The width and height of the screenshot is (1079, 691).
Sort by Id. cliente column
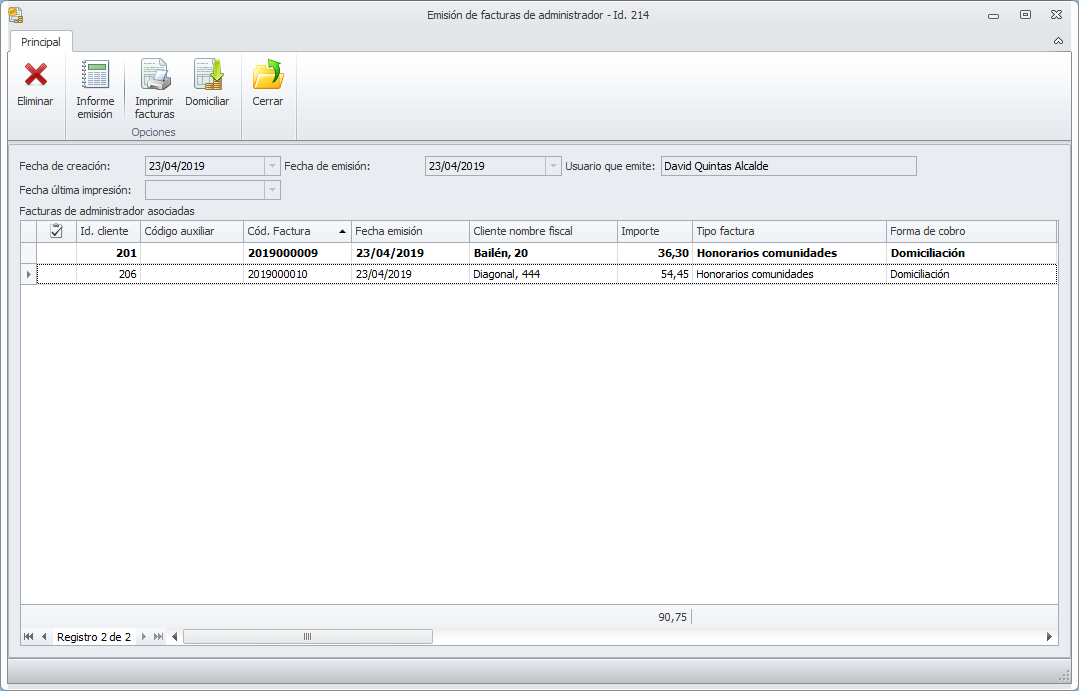(108, 231)
